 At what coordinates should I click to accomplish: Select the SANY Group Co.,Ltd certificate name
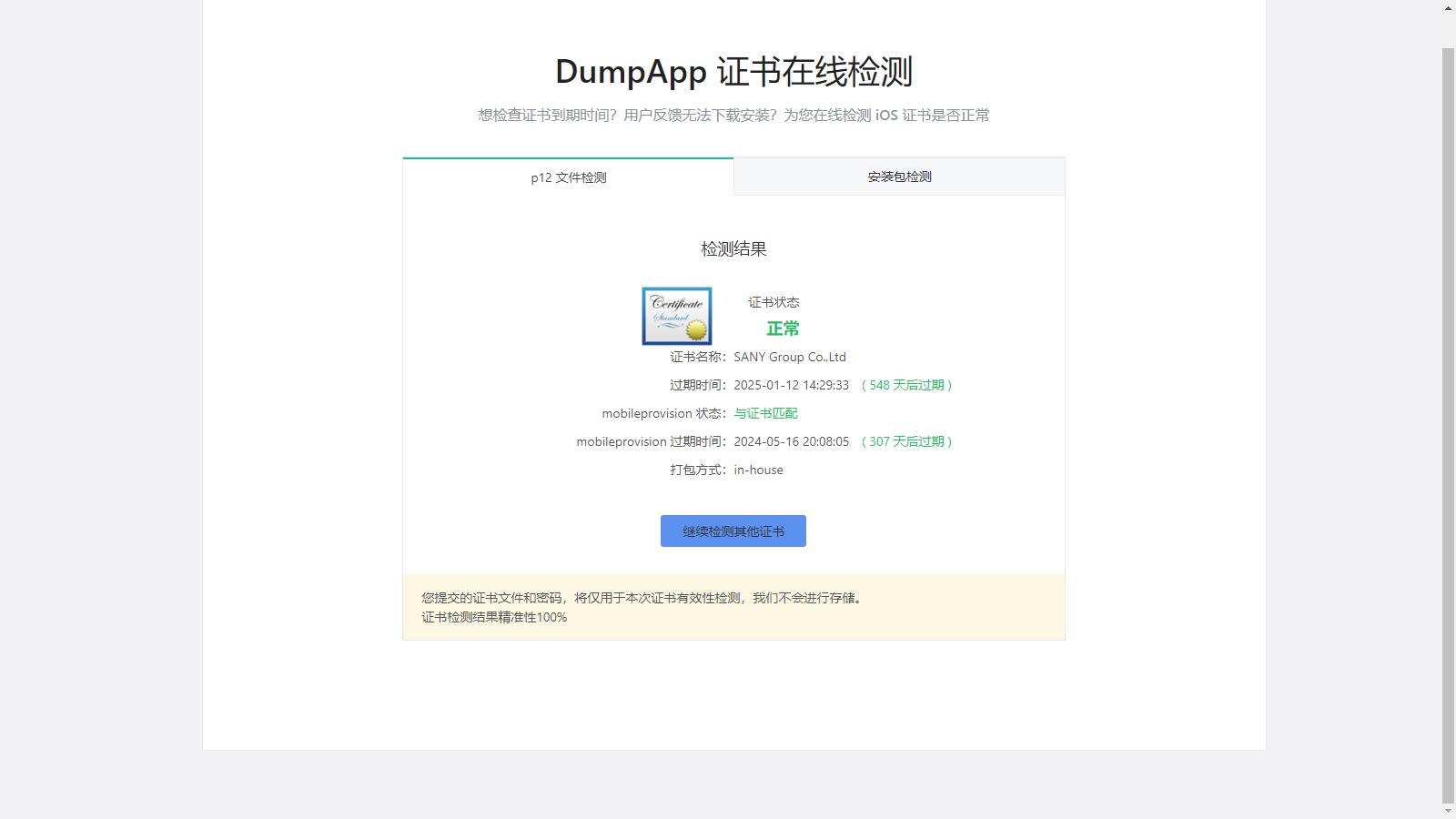790,357
